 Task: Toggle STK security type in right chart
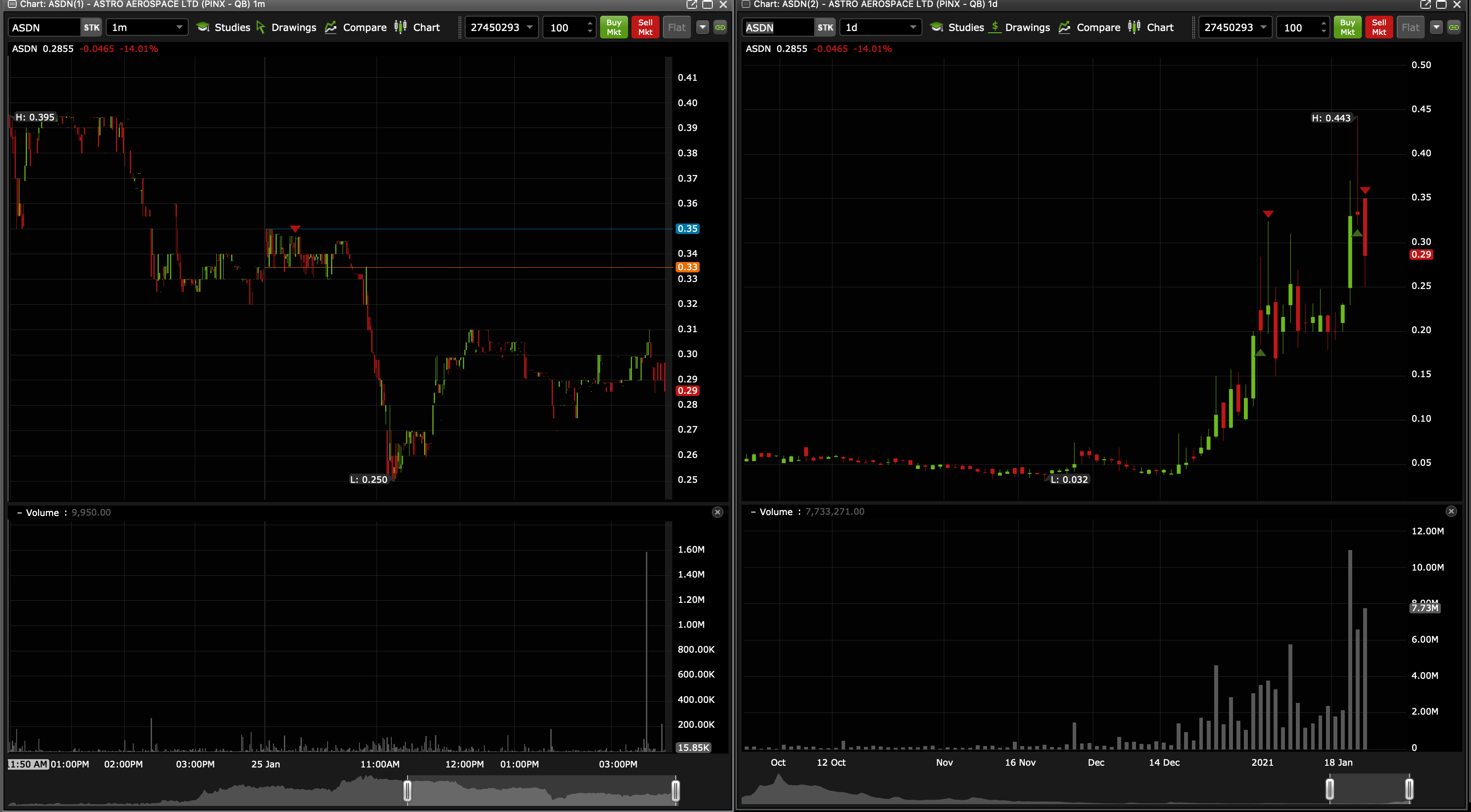click(825, 28)
